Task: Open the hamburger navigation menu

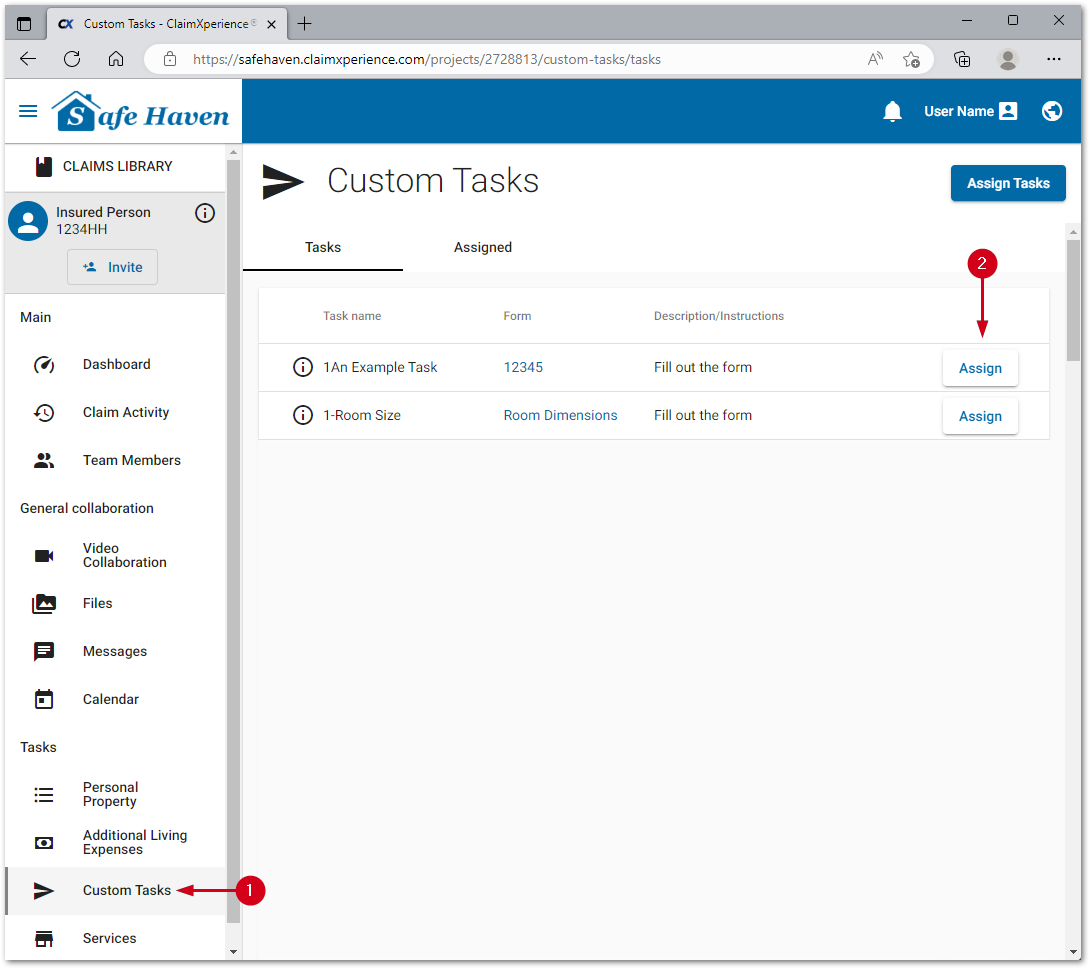Action: click(x=28, y=111)
